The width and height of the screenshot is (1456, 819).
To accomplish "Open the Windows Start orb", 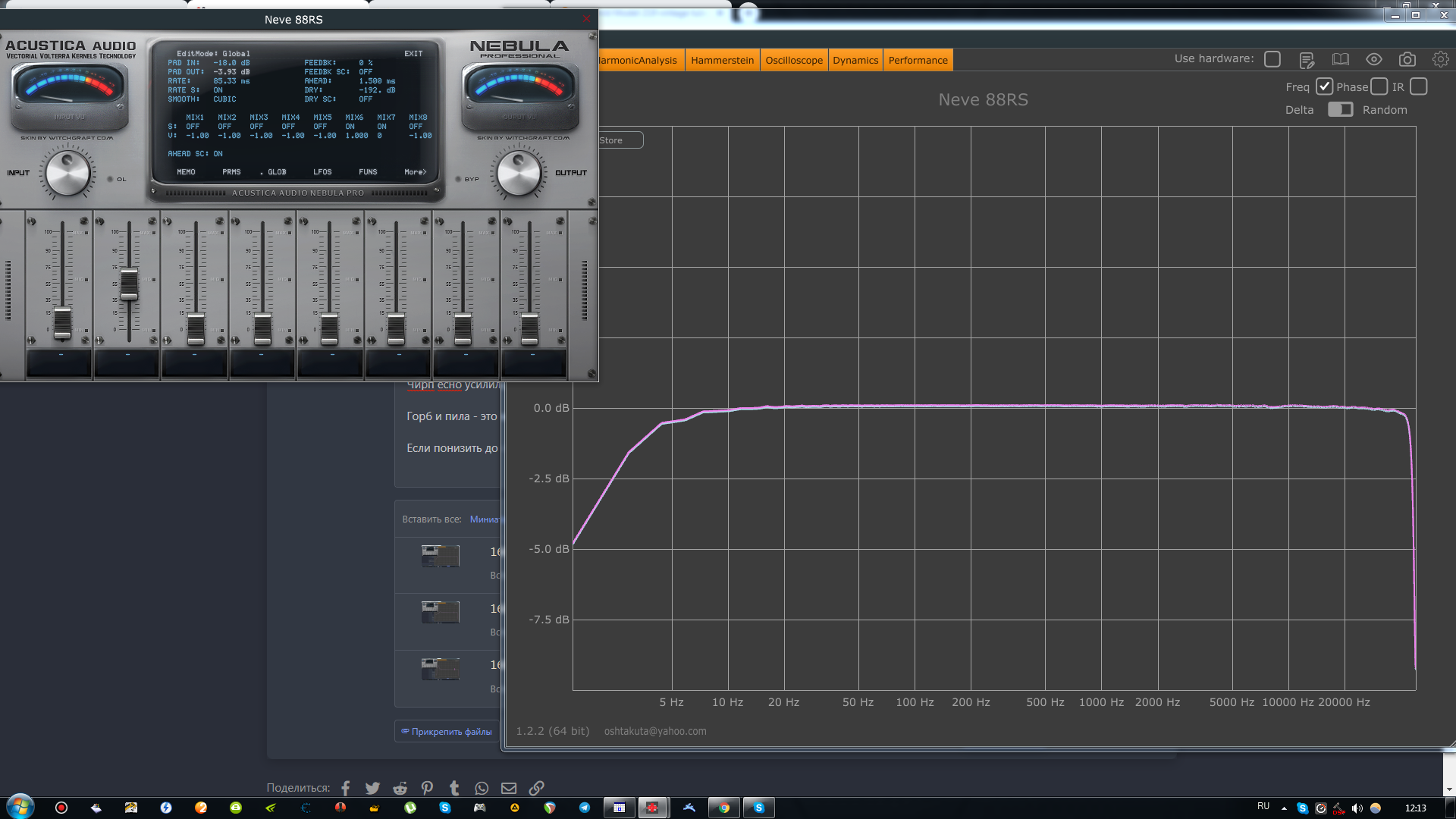I will click(x=20, y=807).
